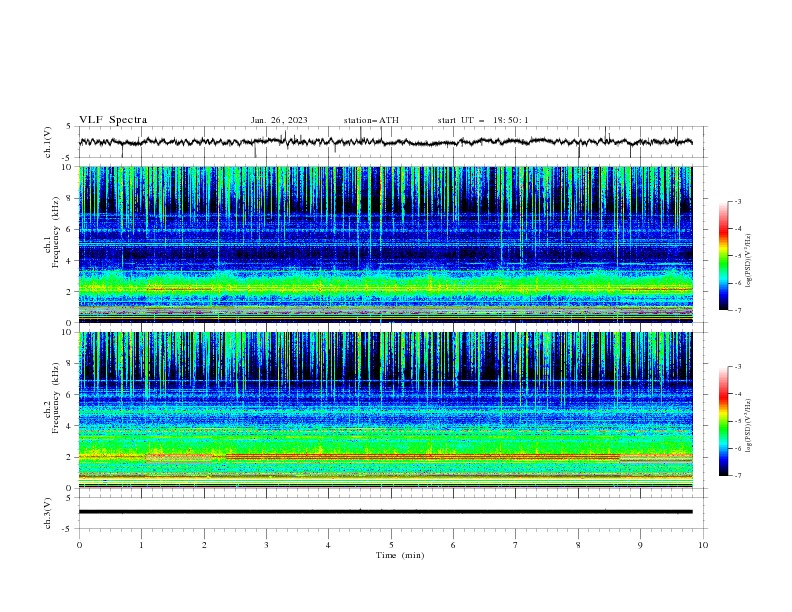Select the ch.1 "Frequency (kHz)" axis label
The image size is (792, 612).
coord(56,232)
